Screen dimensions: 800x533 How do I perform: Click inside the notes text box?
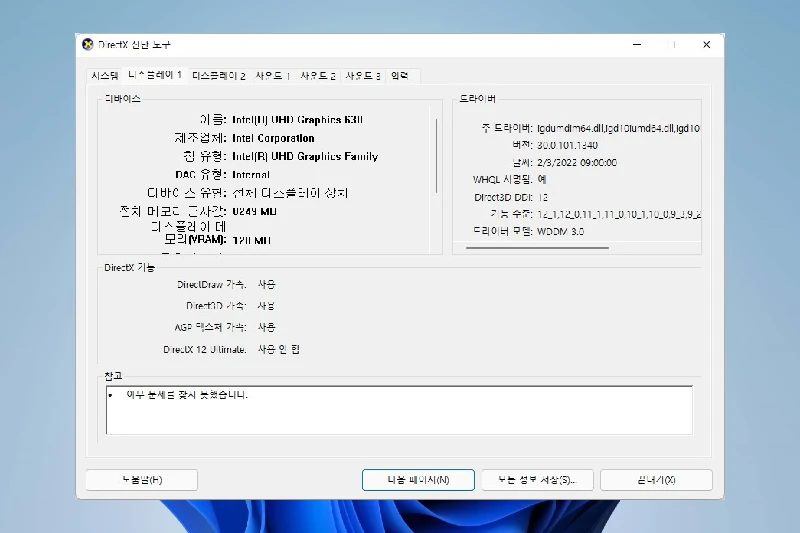pyautogui.click(x=399, y=410)
